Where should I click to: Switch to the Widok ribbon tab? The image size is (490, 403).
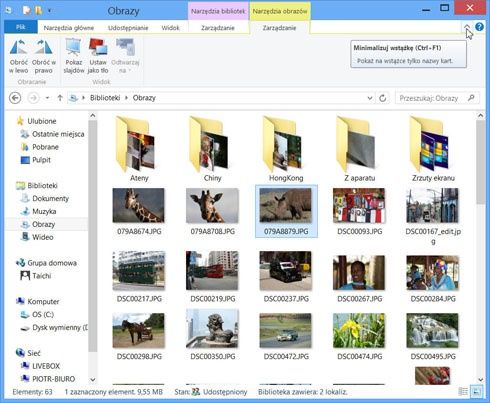(170, 28)
